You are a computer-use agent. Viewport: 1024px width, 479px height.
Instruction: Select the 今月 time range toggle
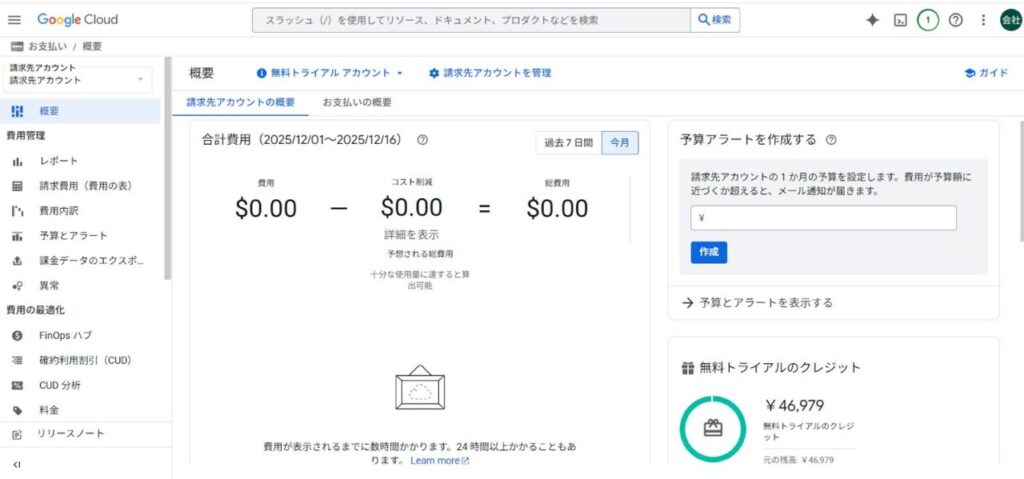point(620,143)
